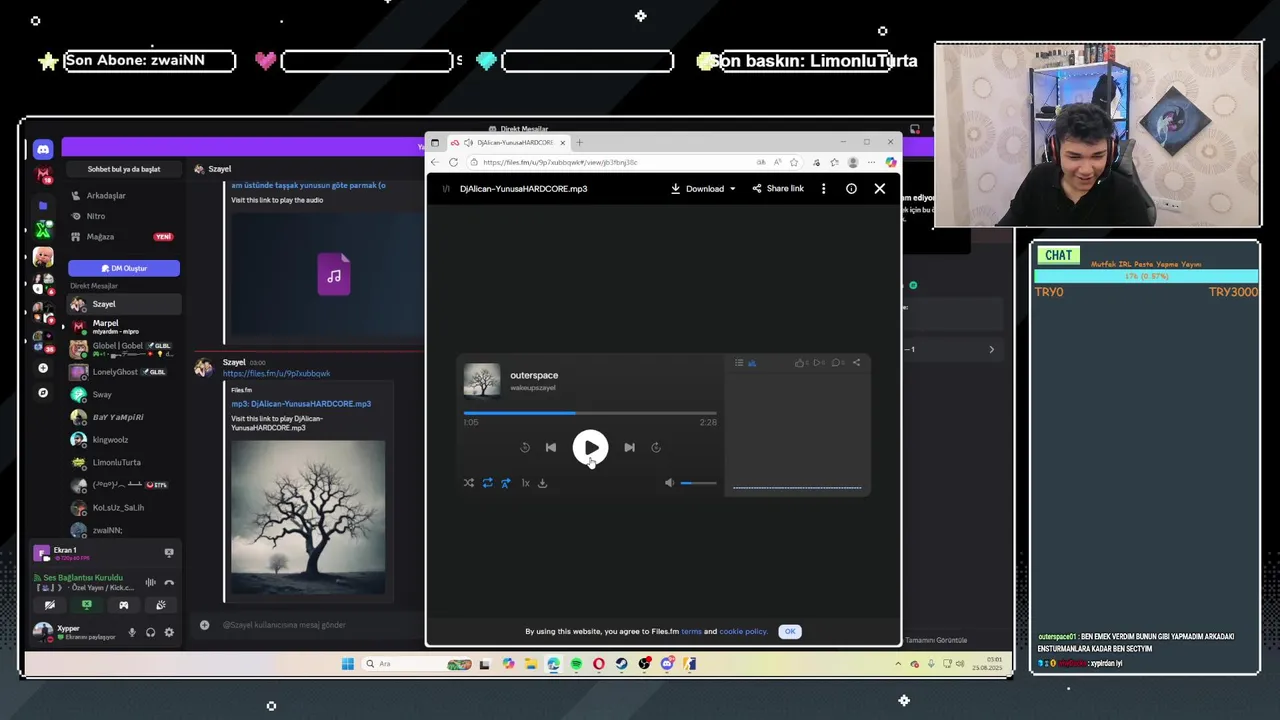Toggle shuffle in the audio player
The height and width of the screenshot is (720, 1280).
pos(468,483)
